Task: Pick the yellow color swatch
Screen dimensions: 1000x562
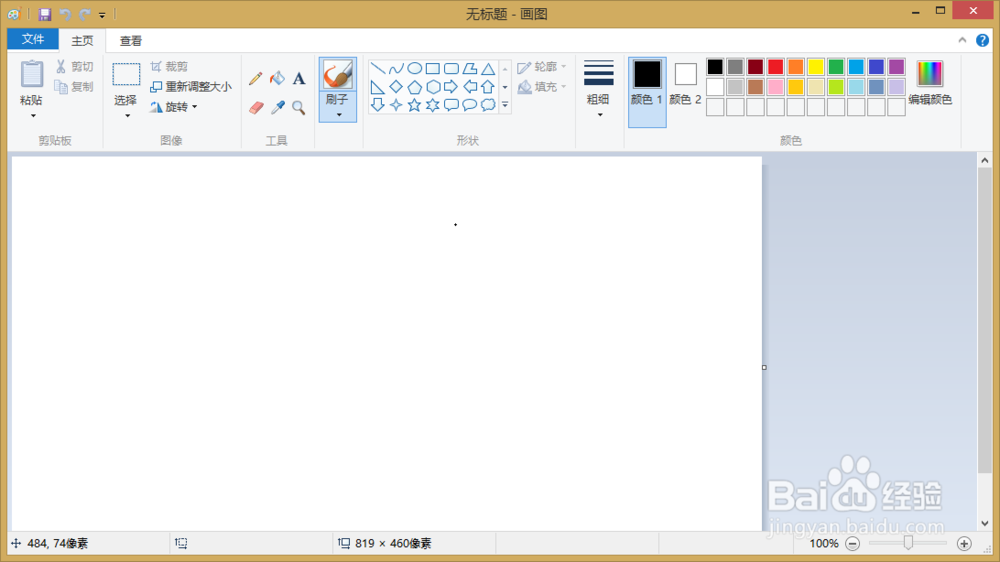Action: point(816,67)
